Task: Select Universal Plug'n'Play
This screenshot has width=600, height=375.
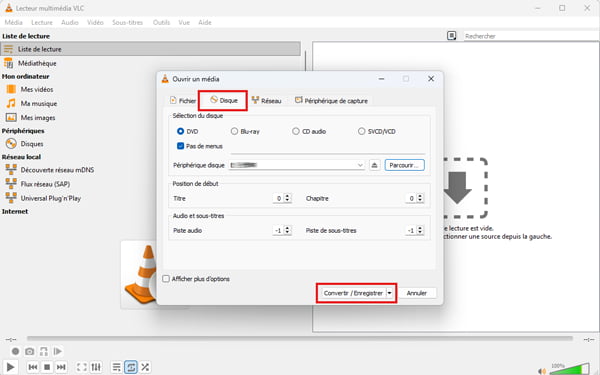Action: pos(50,198)
